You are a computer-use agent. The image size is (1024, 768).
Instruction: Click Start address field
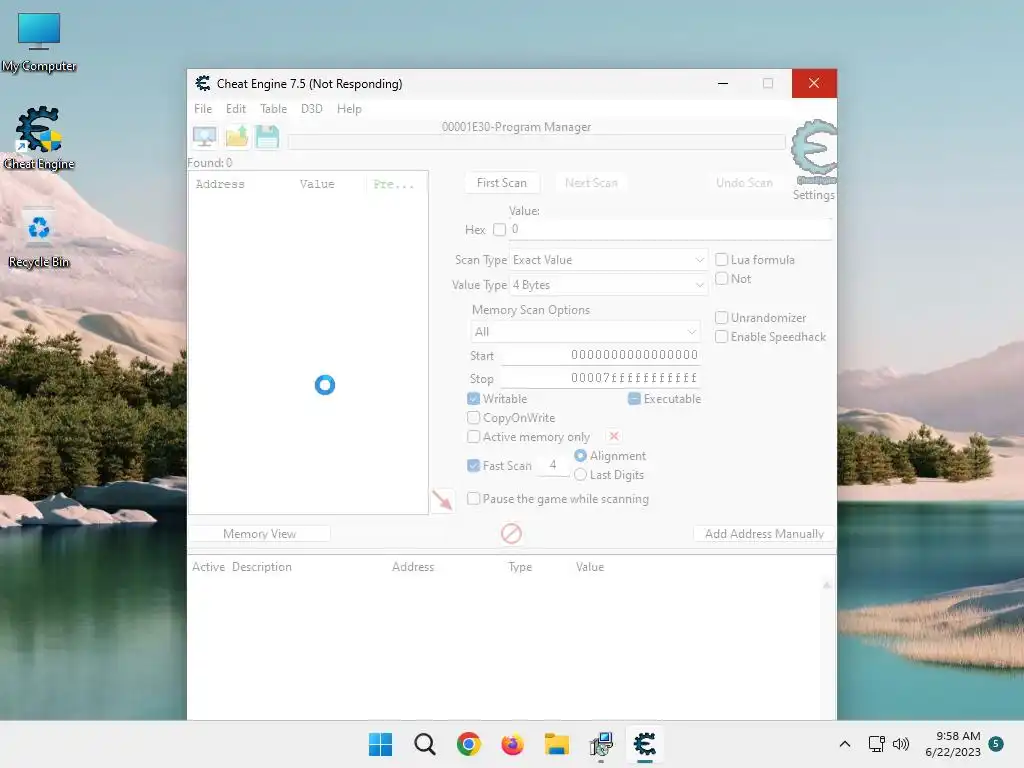point(601,355)
